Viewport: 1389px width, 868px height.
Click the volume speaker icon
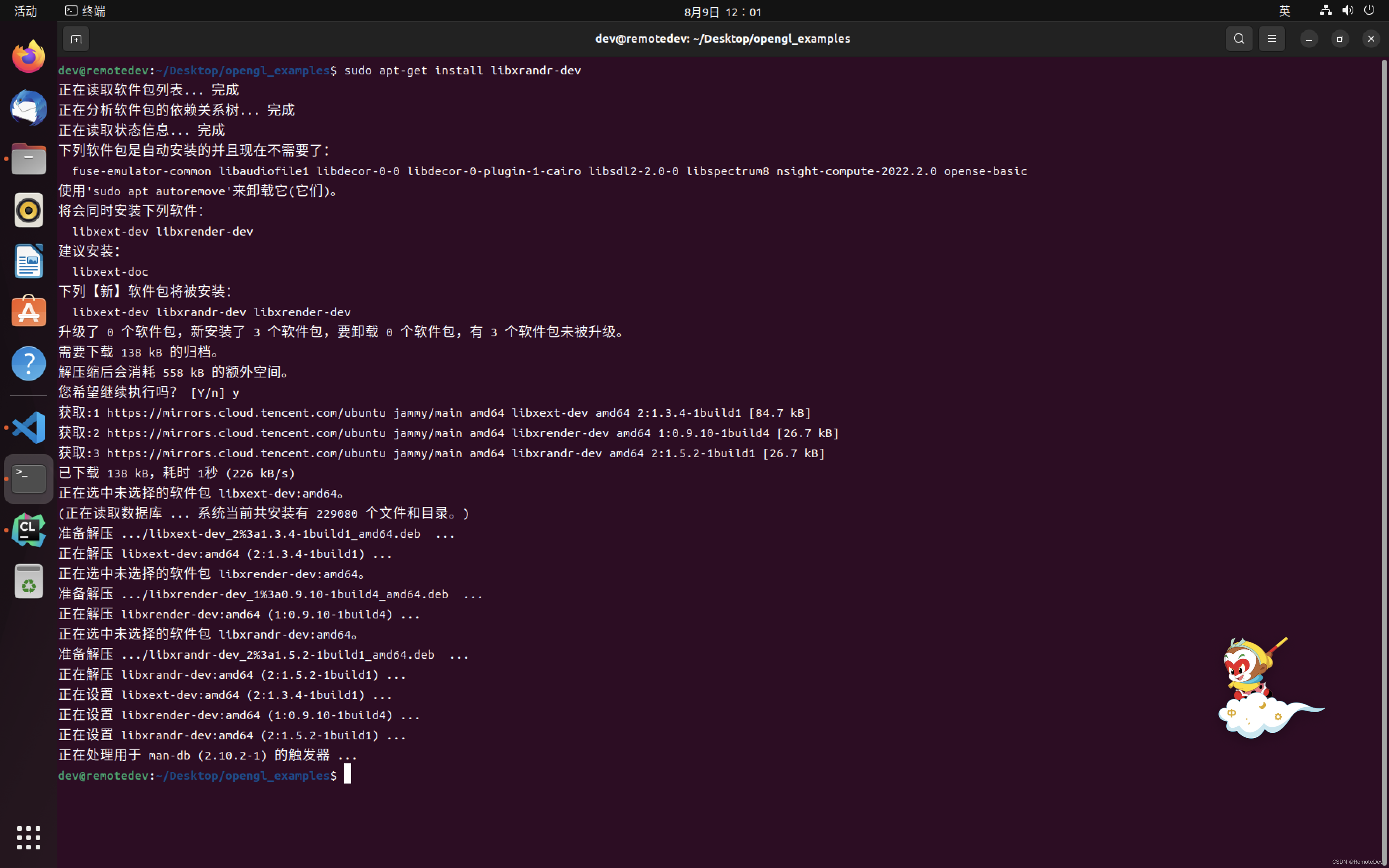(1348, 10)
